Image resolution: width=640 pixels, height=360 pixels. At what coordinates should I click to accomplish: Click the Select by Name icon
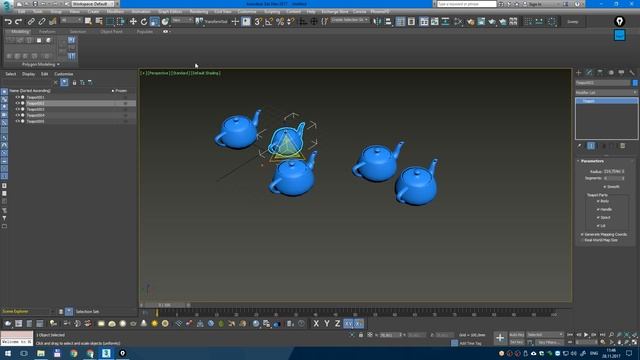tap(99, 21)
